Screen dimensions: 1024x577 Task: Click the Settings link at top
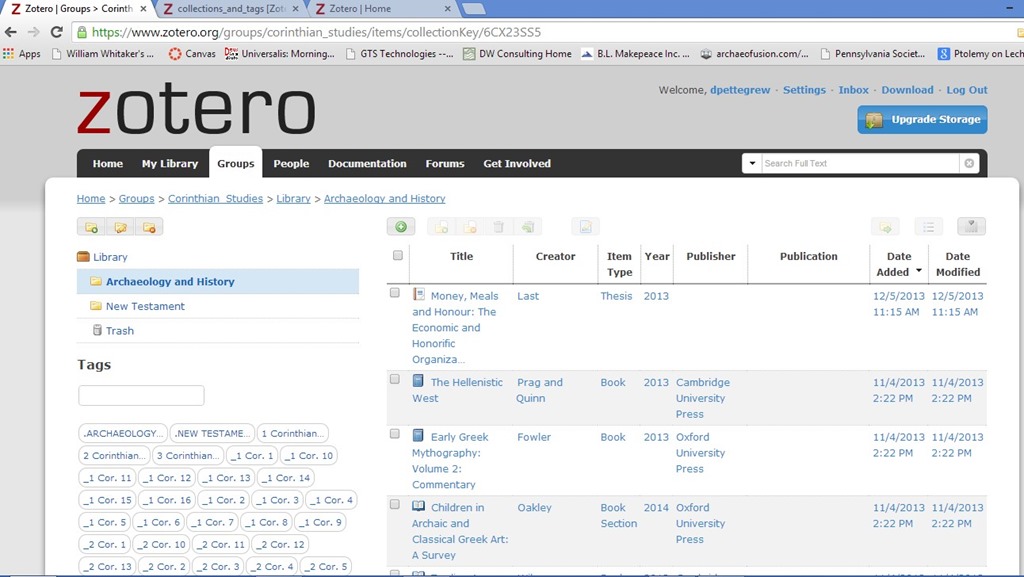[x=804, y=90]
